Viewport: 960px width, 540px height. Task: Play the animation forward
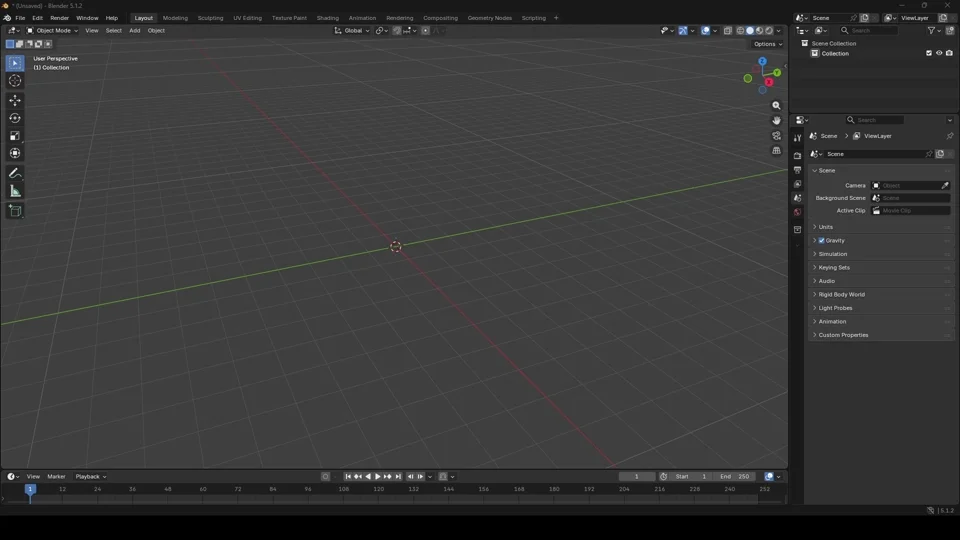[x=378, y=476]
